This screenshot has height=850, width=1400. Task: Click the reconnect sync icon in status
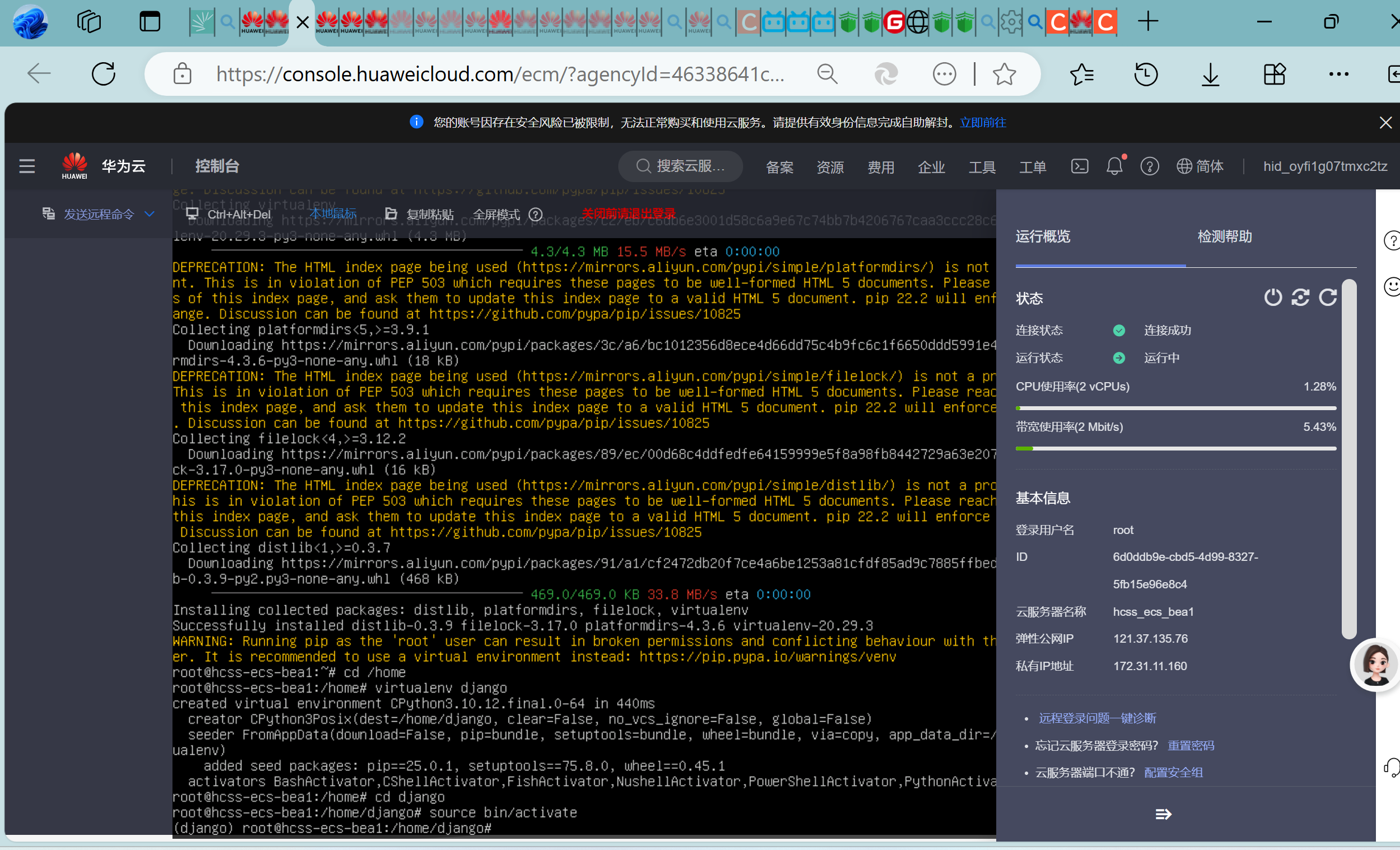pyautogui.click(x=1300, y=298)
